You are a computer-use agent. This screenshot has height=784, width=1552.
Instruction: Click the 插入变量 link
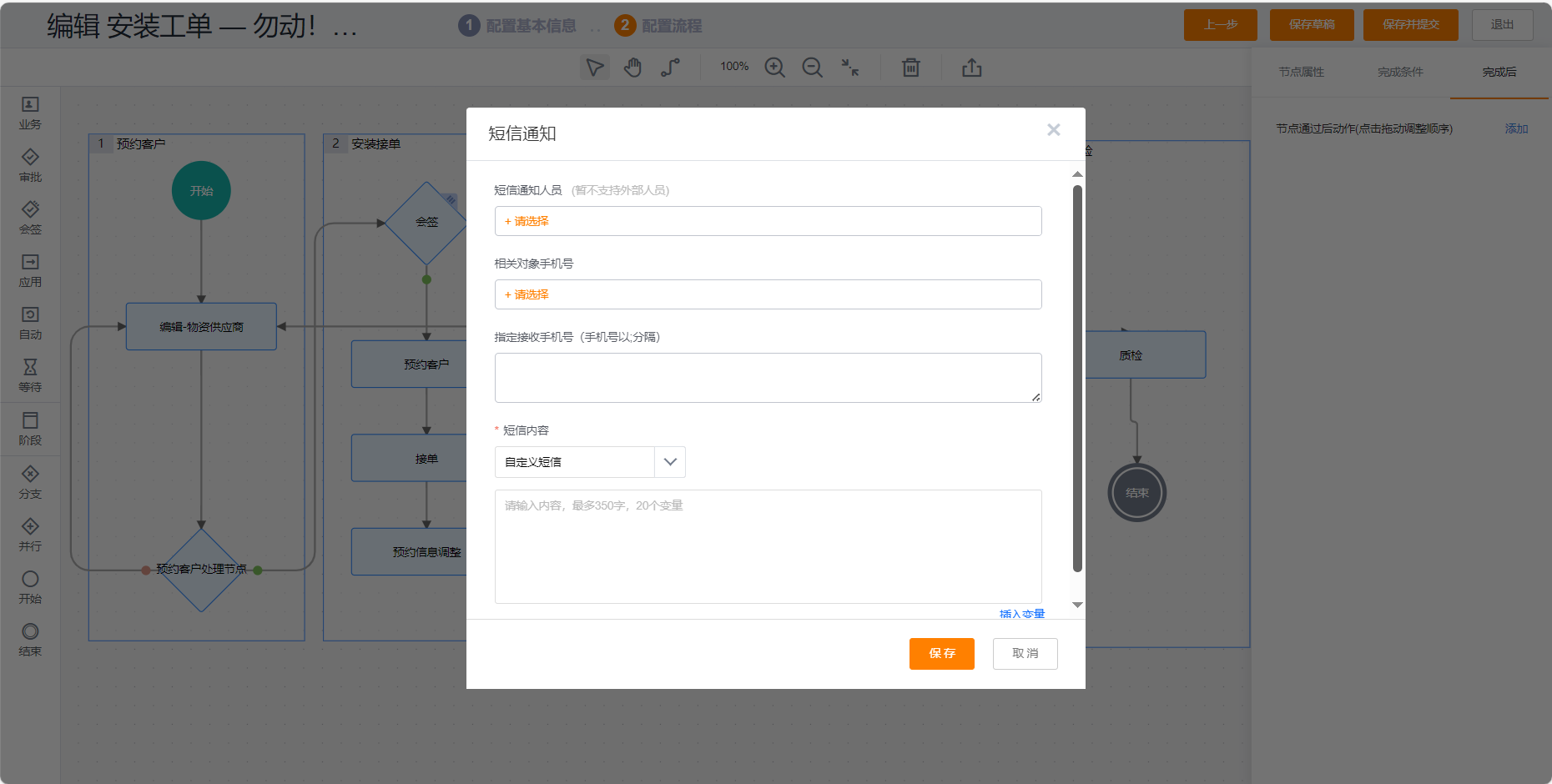(1022, 614)
